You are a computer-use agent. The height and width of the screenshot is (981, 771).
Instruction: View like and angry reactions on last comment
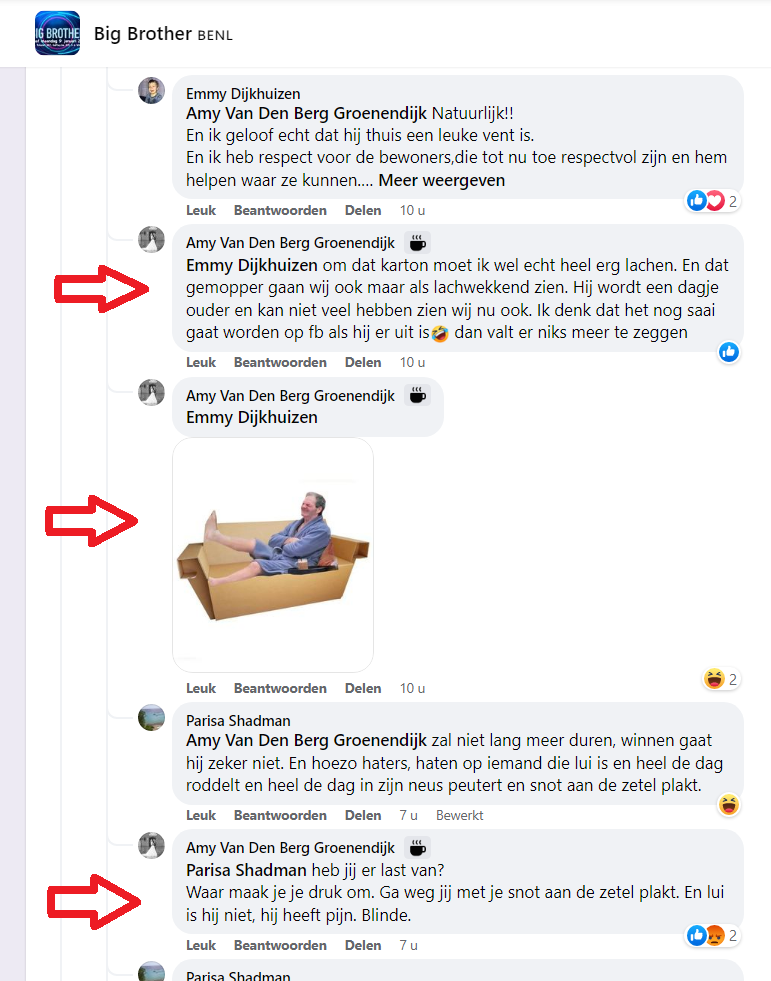713,935
